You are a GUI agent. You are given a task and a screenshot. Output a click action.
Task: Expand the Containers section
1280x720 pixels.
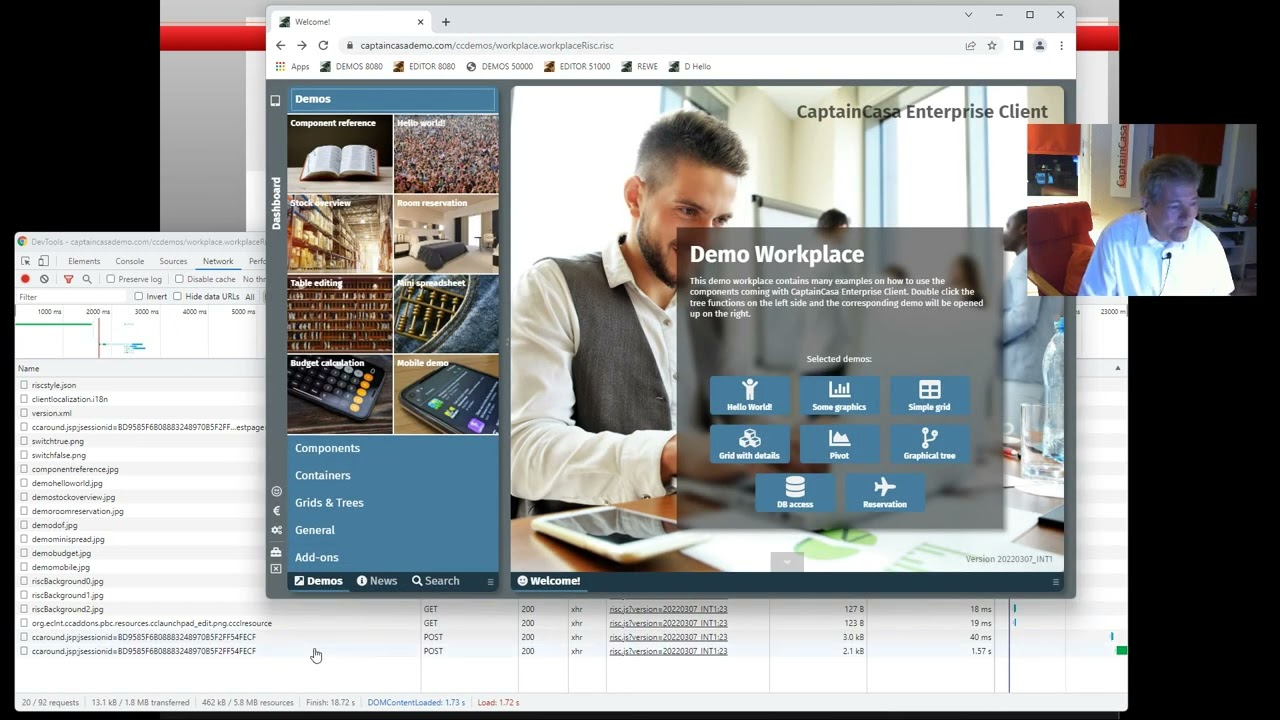click(x=393, y=475)
